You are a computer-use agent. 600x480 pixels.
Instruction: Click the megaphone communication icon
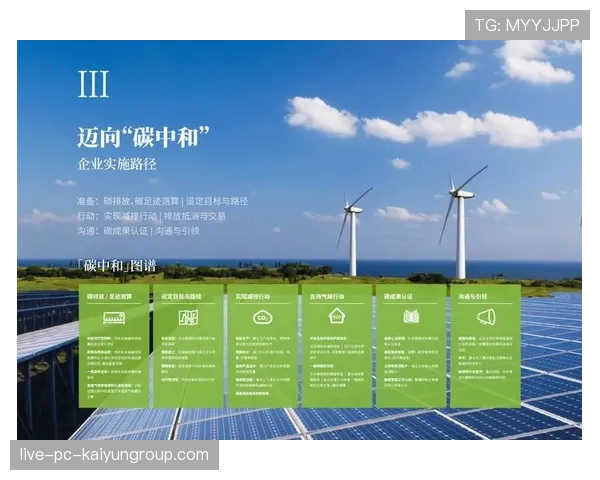pos(486,318)
